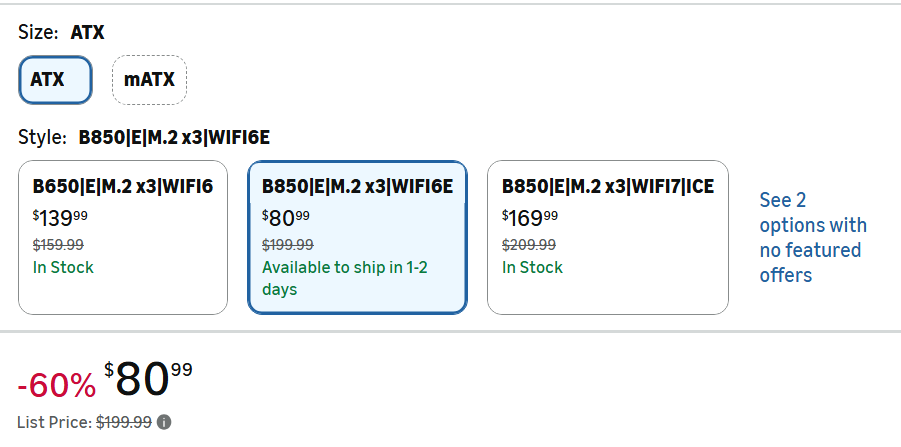Click the $80.99 price inside the selected style card

coord(286,217)
